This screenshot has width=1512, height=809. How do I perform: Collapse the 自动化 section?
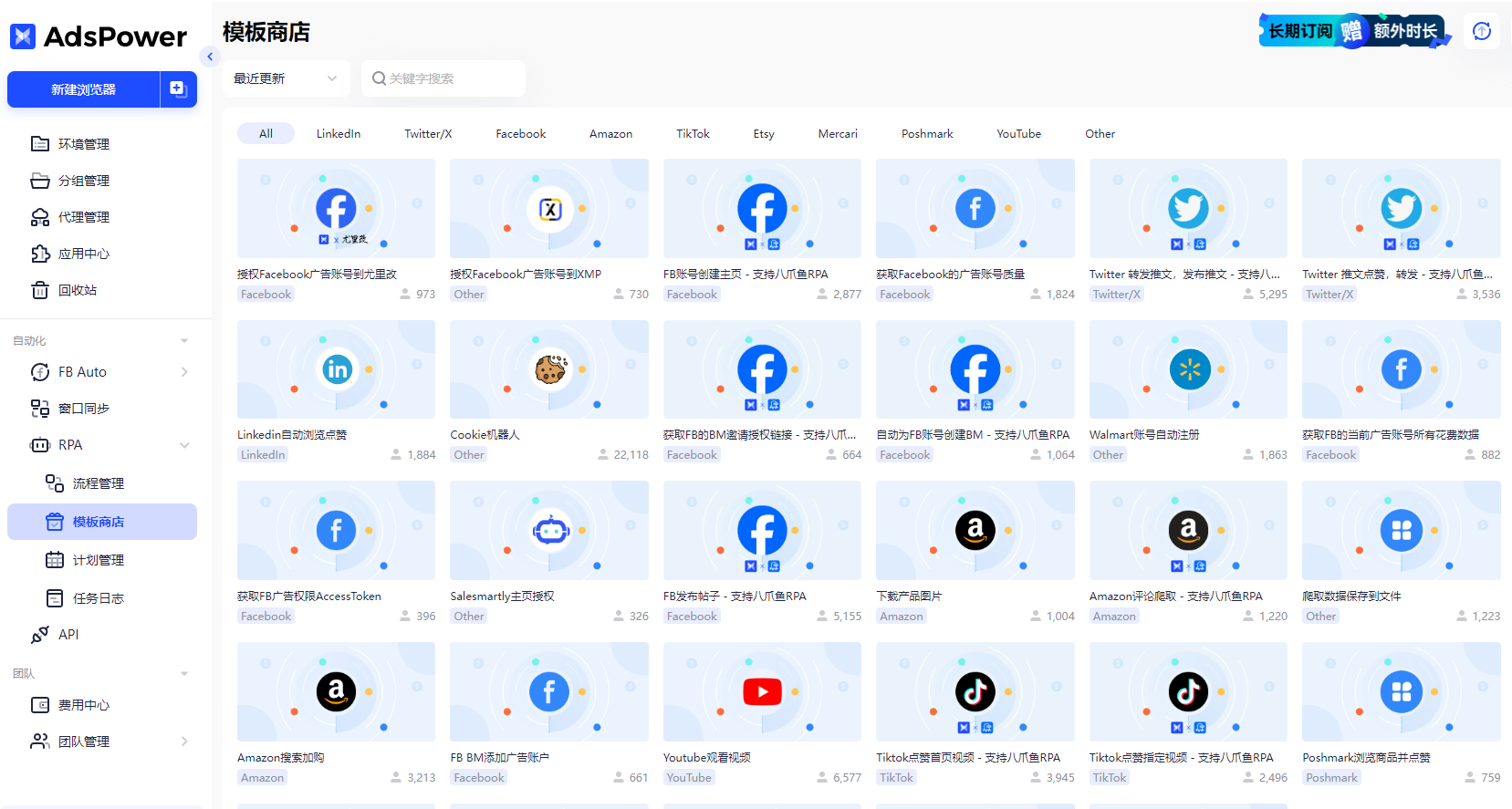[x=184, y=341]
